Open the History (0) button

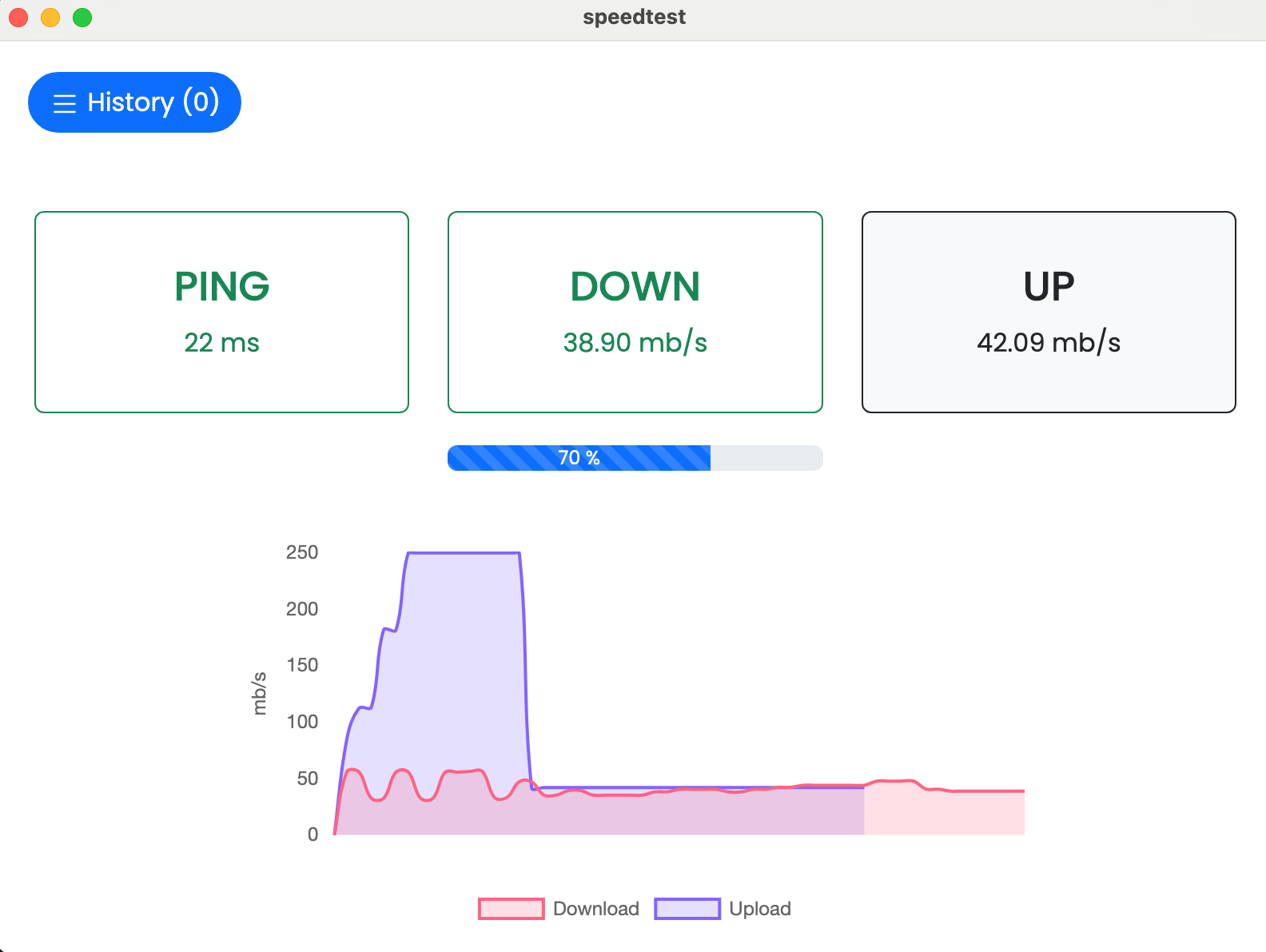[x=134, y=102]
